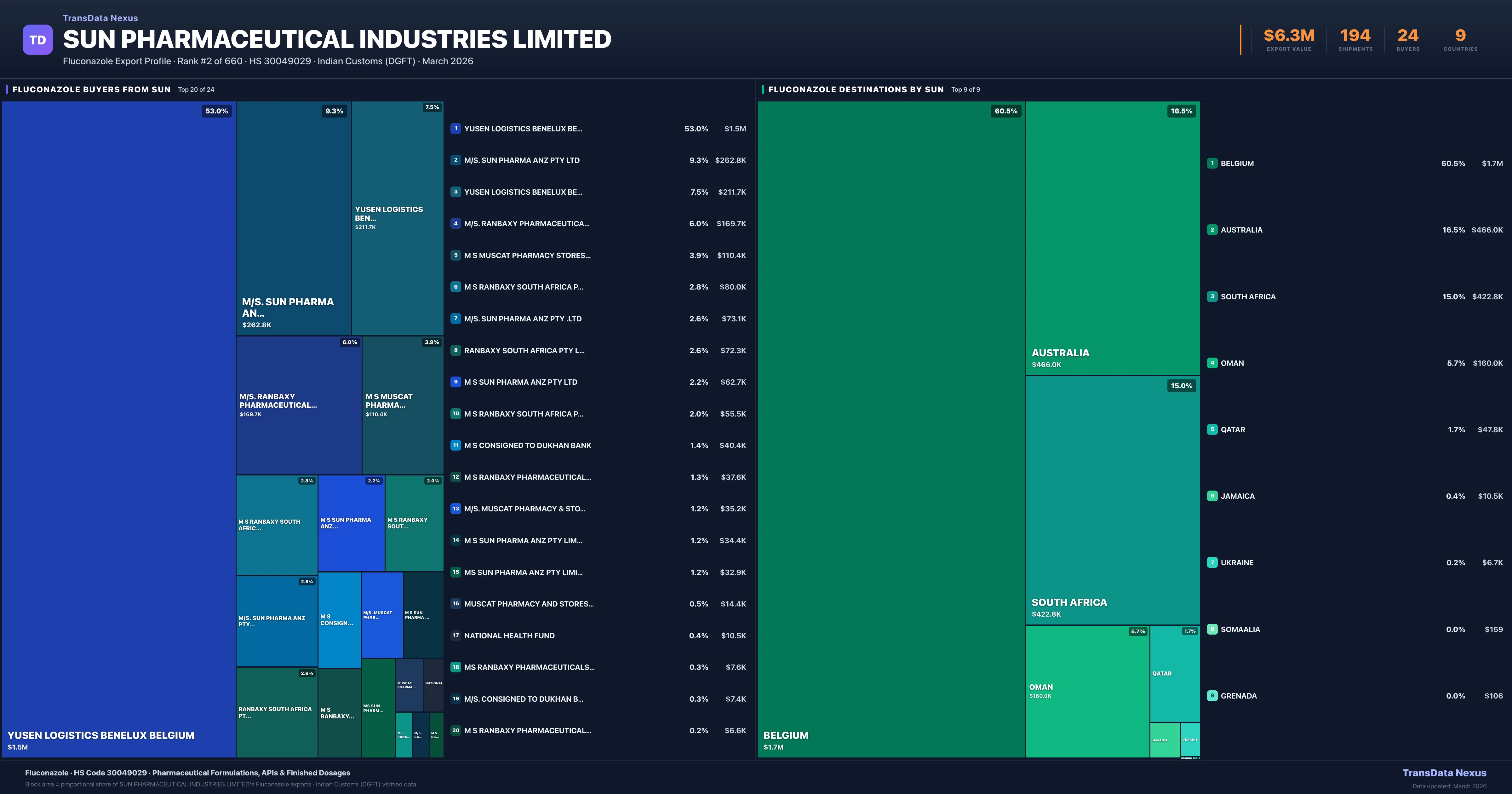Click the Oman destination block

[x=1087, y=691]
